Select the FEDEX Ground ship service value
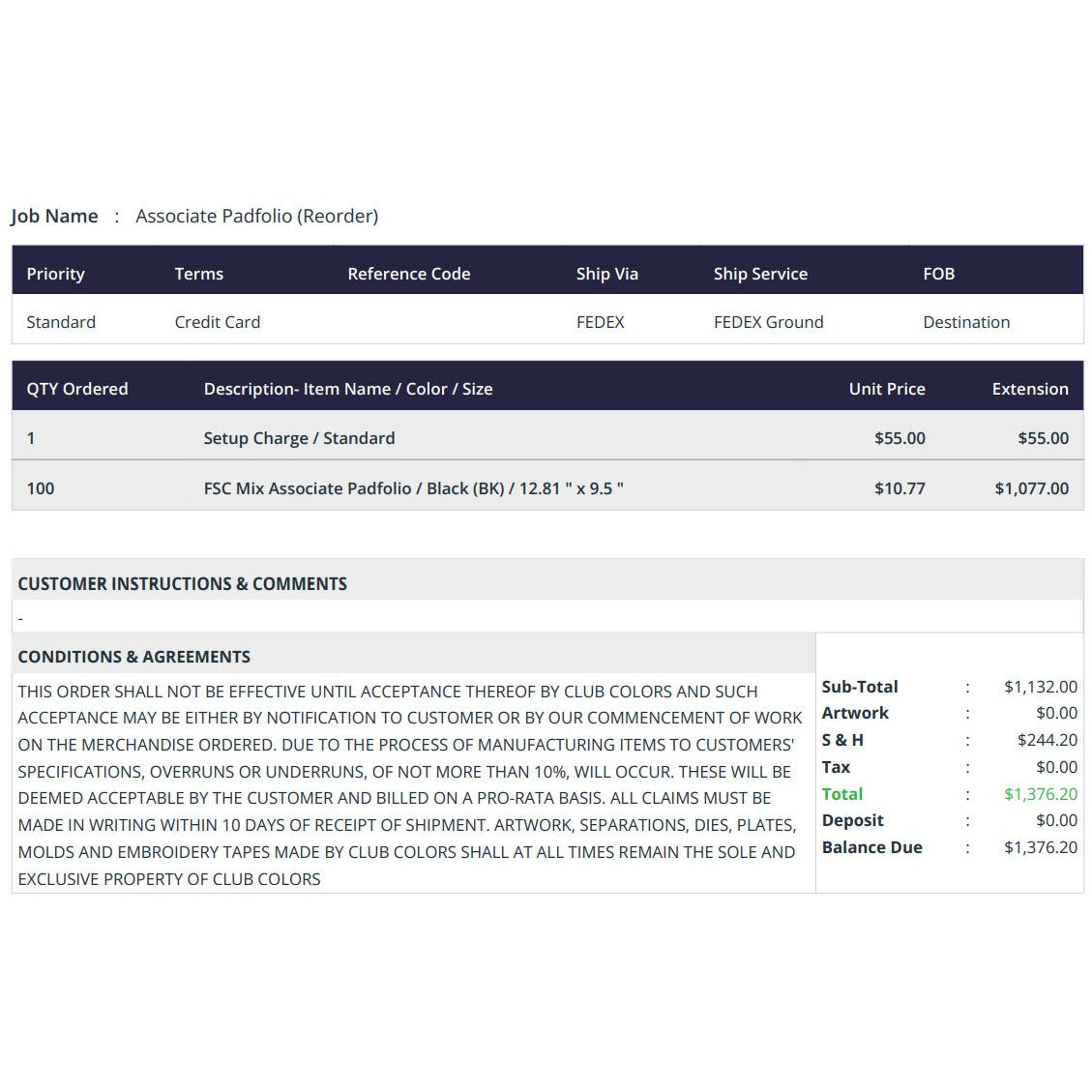 [768, 322]
